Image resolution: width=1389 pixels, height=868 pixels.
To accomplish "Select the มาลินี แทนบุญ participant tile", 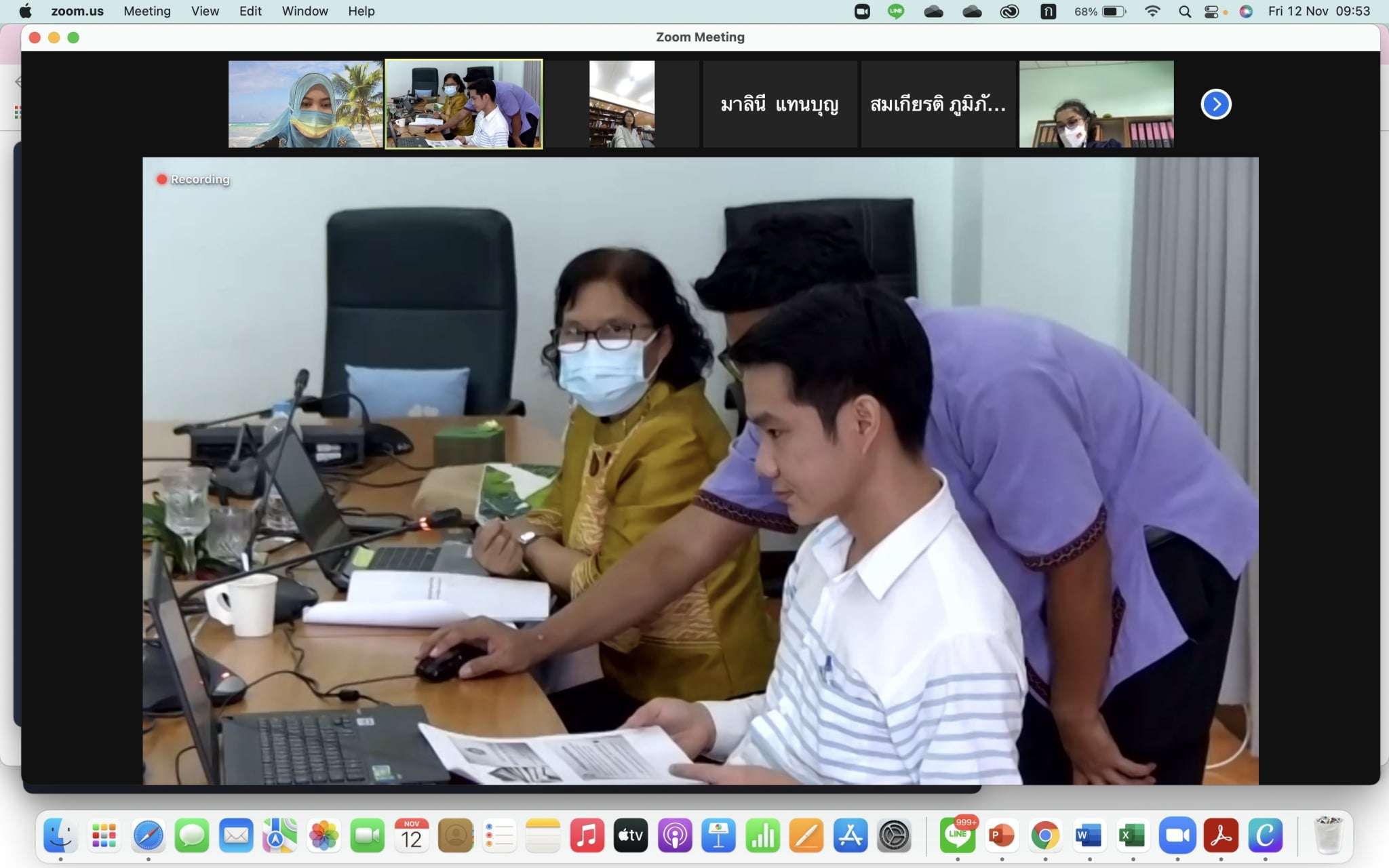I will 779,104.
